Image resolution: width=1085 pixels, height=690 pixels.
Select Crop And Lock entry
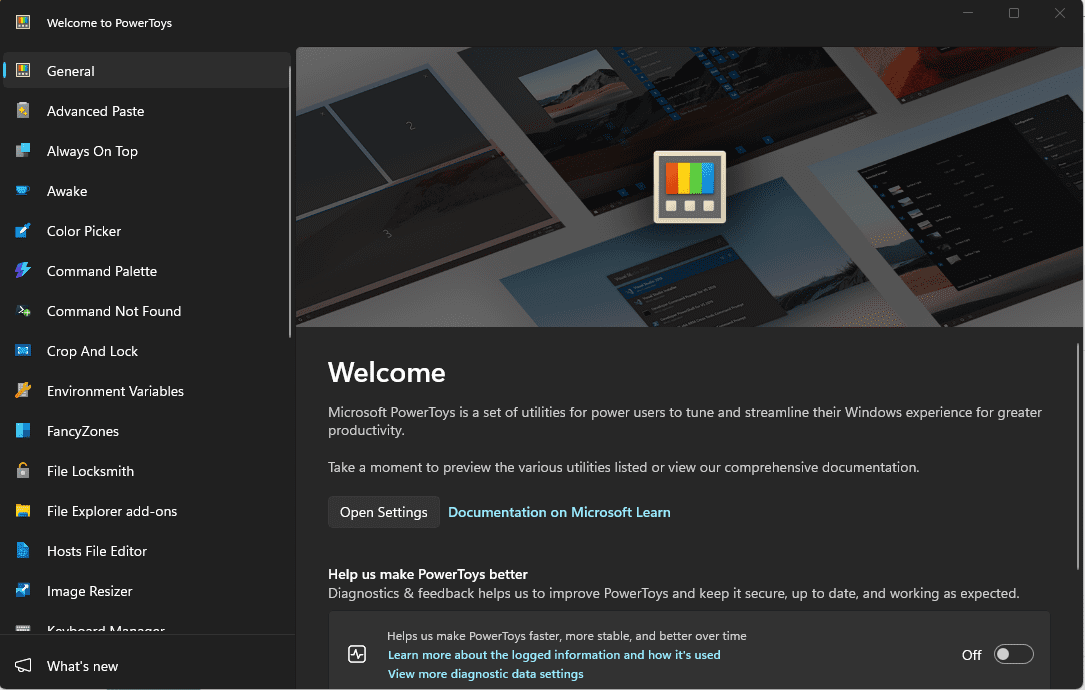(x=147, y=351)
